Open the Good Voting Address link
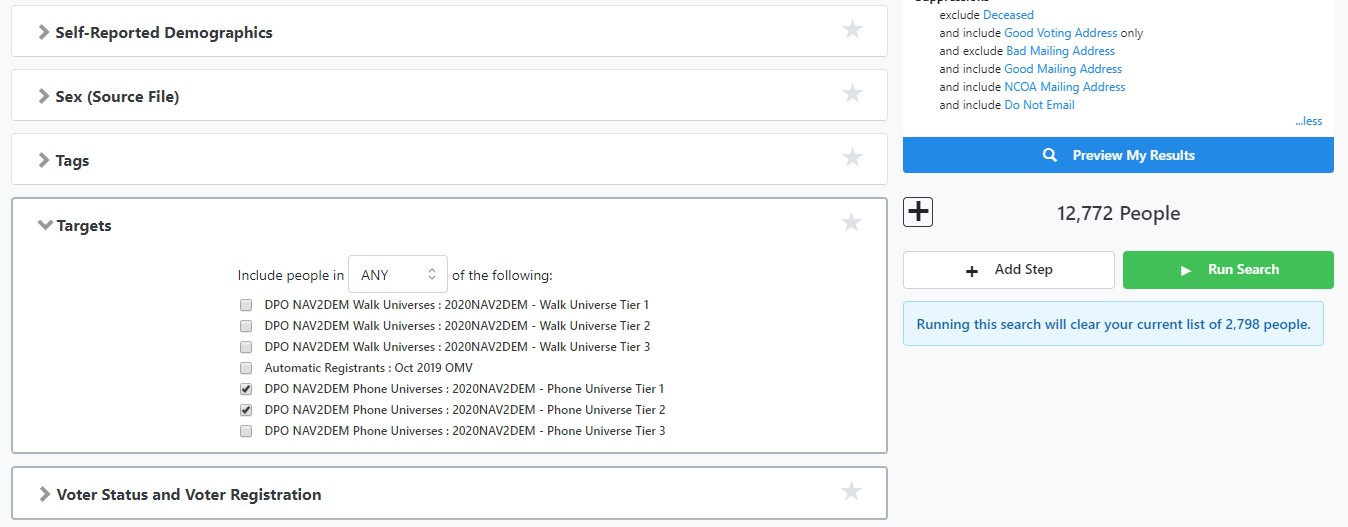 pyautogui.click(x=1060, y=33)
